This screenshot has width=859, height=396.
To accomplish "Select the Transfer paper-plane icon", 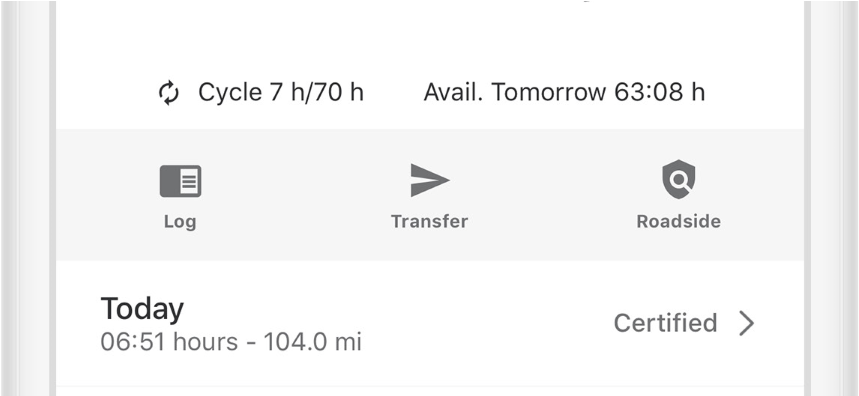I will (x=430, y=180).
